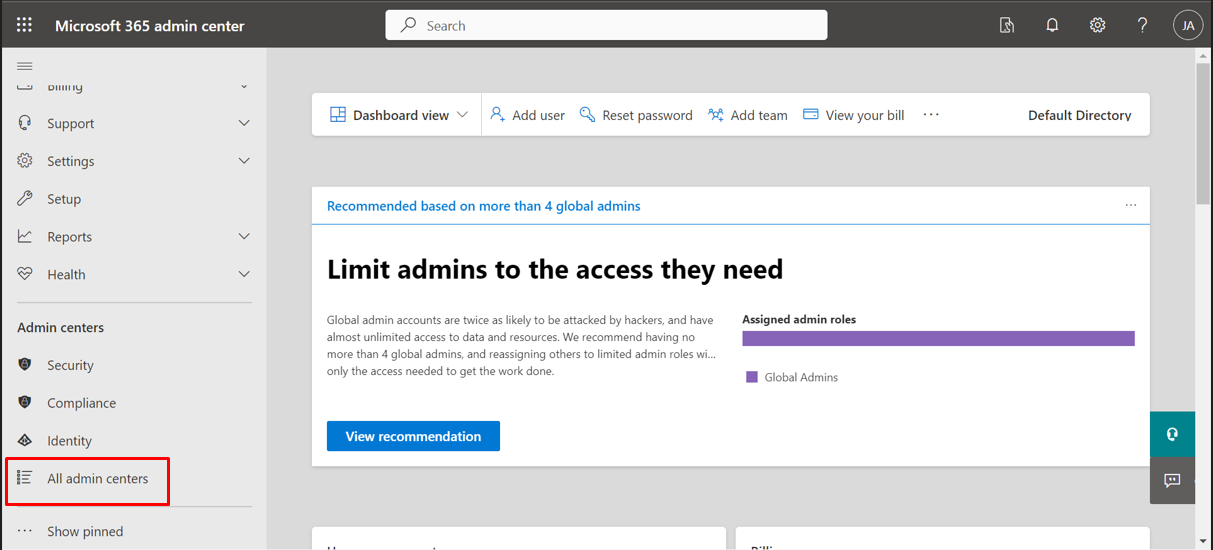
Task: Click Add team in toolbar
Action: click(748, 115)
